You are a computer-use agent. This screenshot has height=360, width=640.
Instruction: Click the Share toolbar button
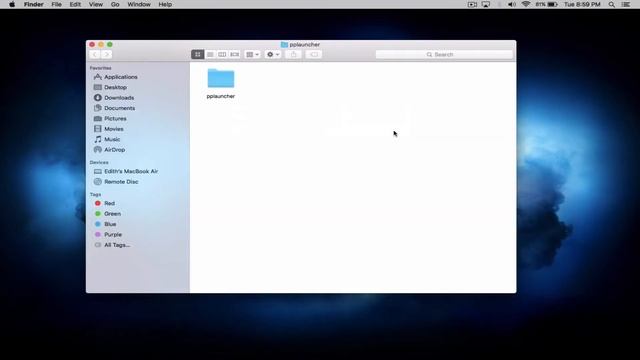point(293,54)
